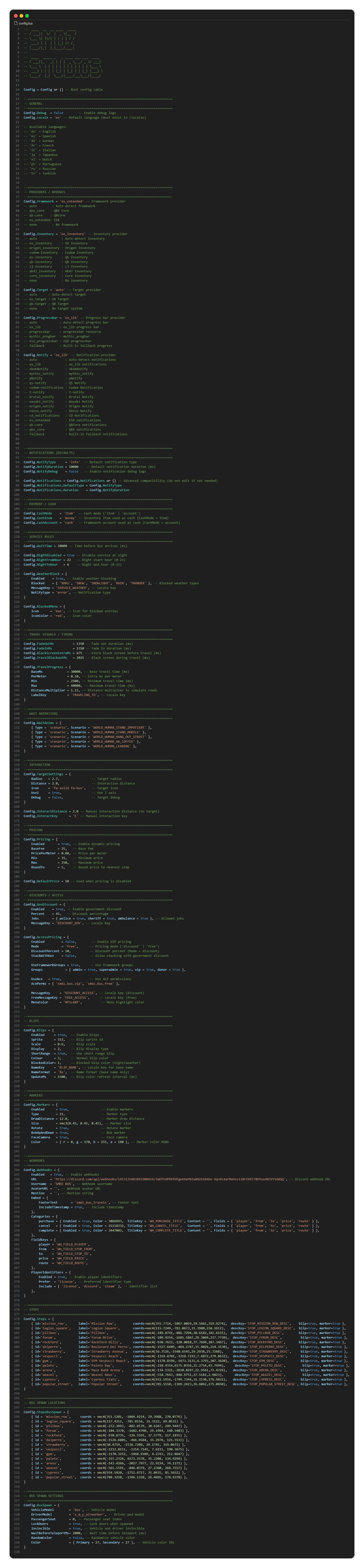Click the 'Config.Stops = {' line
364x1568 pixels.
point(39,1319)
